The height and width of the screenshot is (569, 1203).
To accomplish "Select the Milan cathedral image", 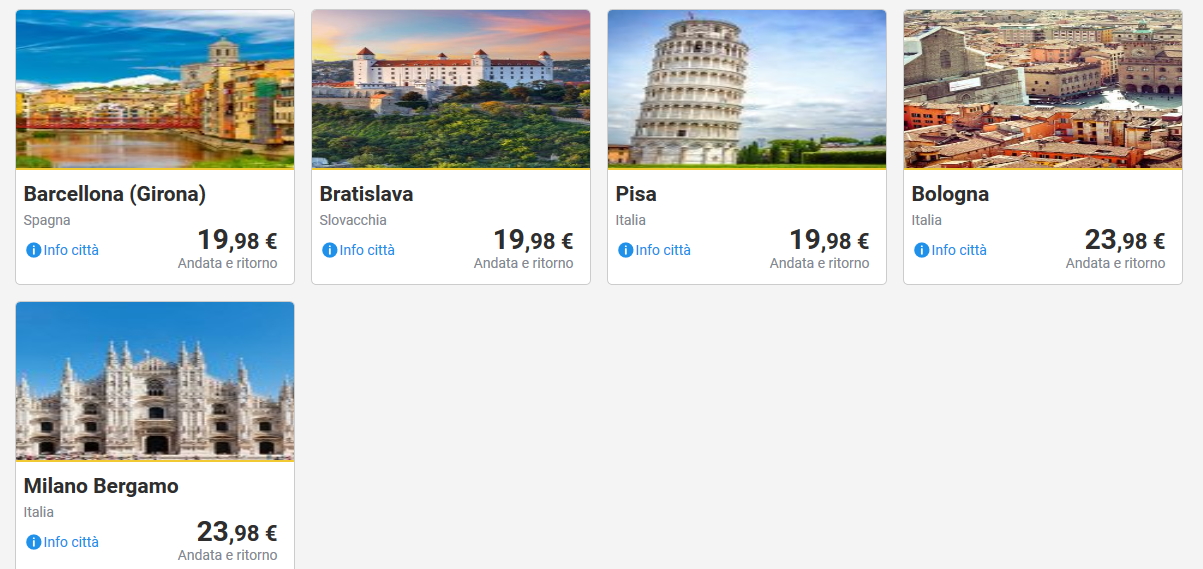I will tap(155, 381).
